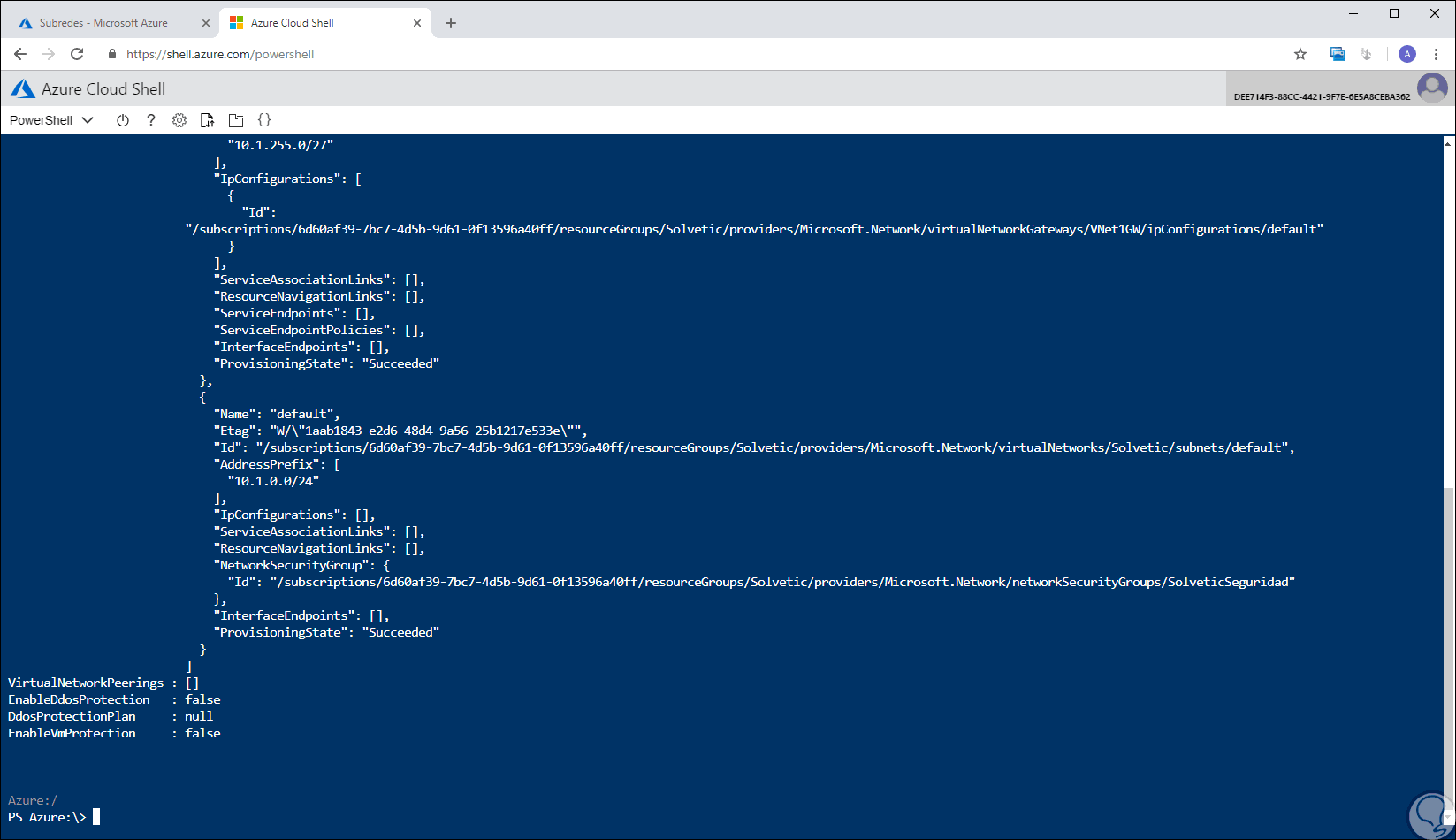The image size is (1456, 840).
Task: Restart Cloud Shell with power icon
Action: click(x=123, y=120)
